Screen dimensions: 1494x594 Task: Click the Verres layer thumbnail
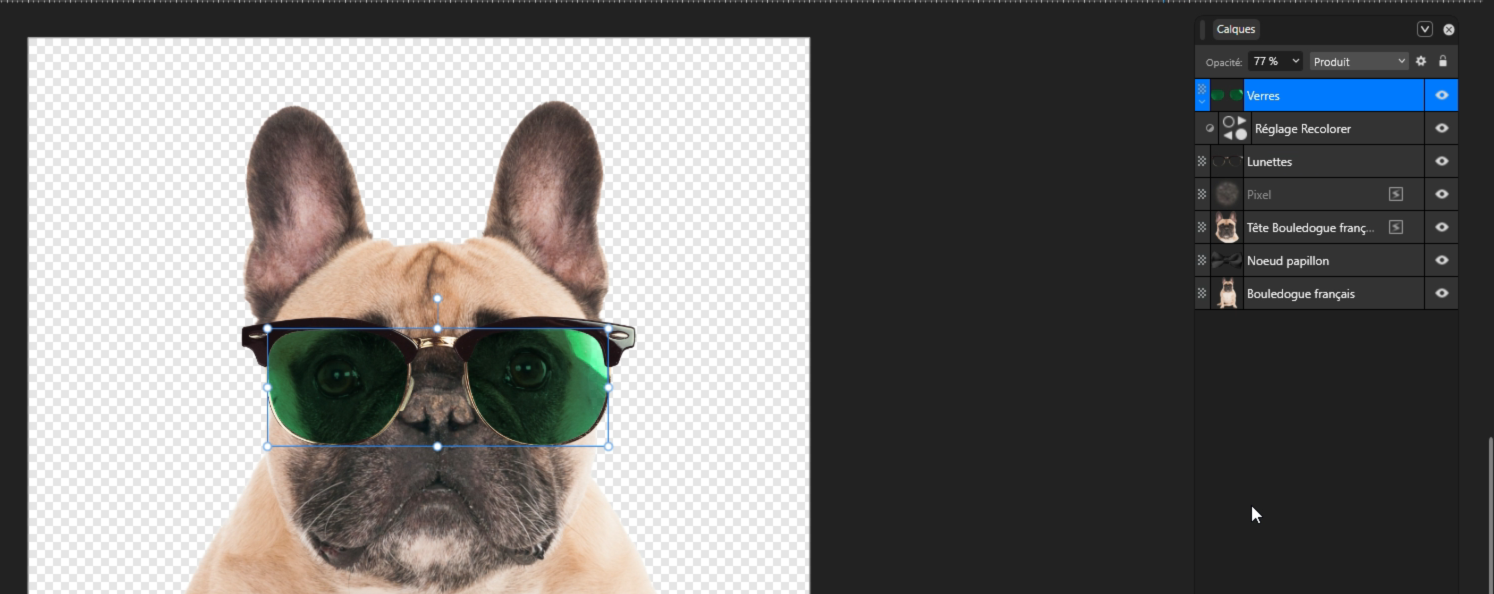1227,95
